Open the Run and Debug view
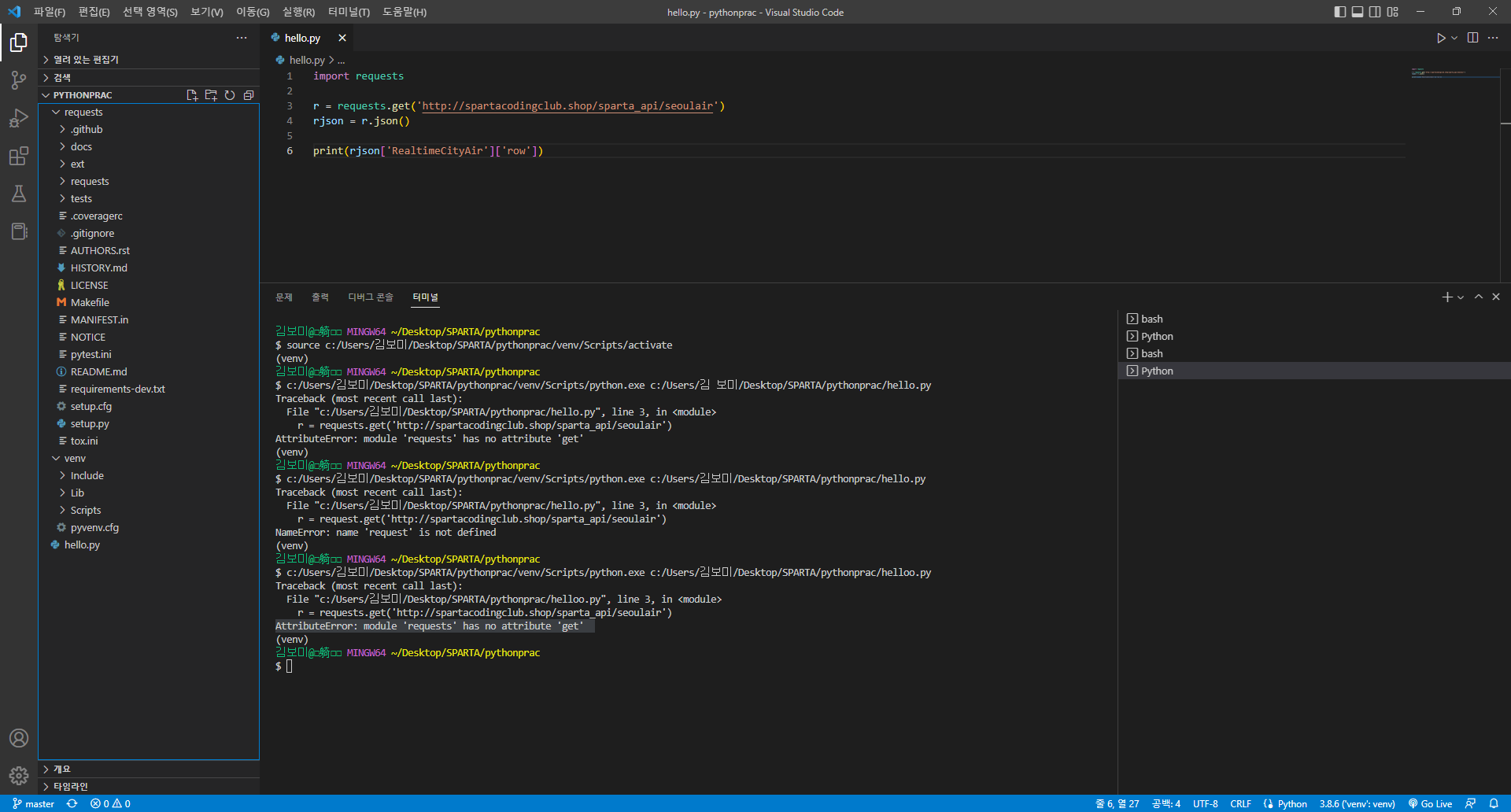The height and width of the screenshot is (812, 1511). click(19, 118)
